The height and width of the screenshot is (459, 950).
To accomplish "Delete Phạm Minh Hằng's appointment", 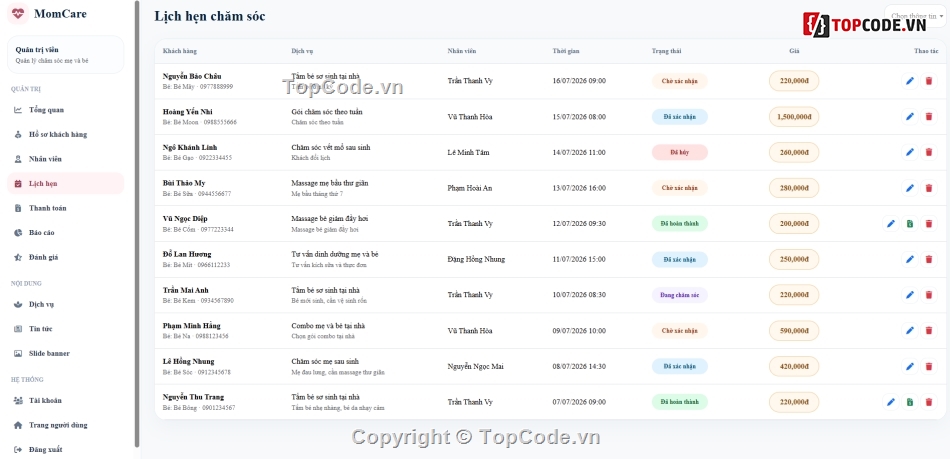I will pos(929,331).
